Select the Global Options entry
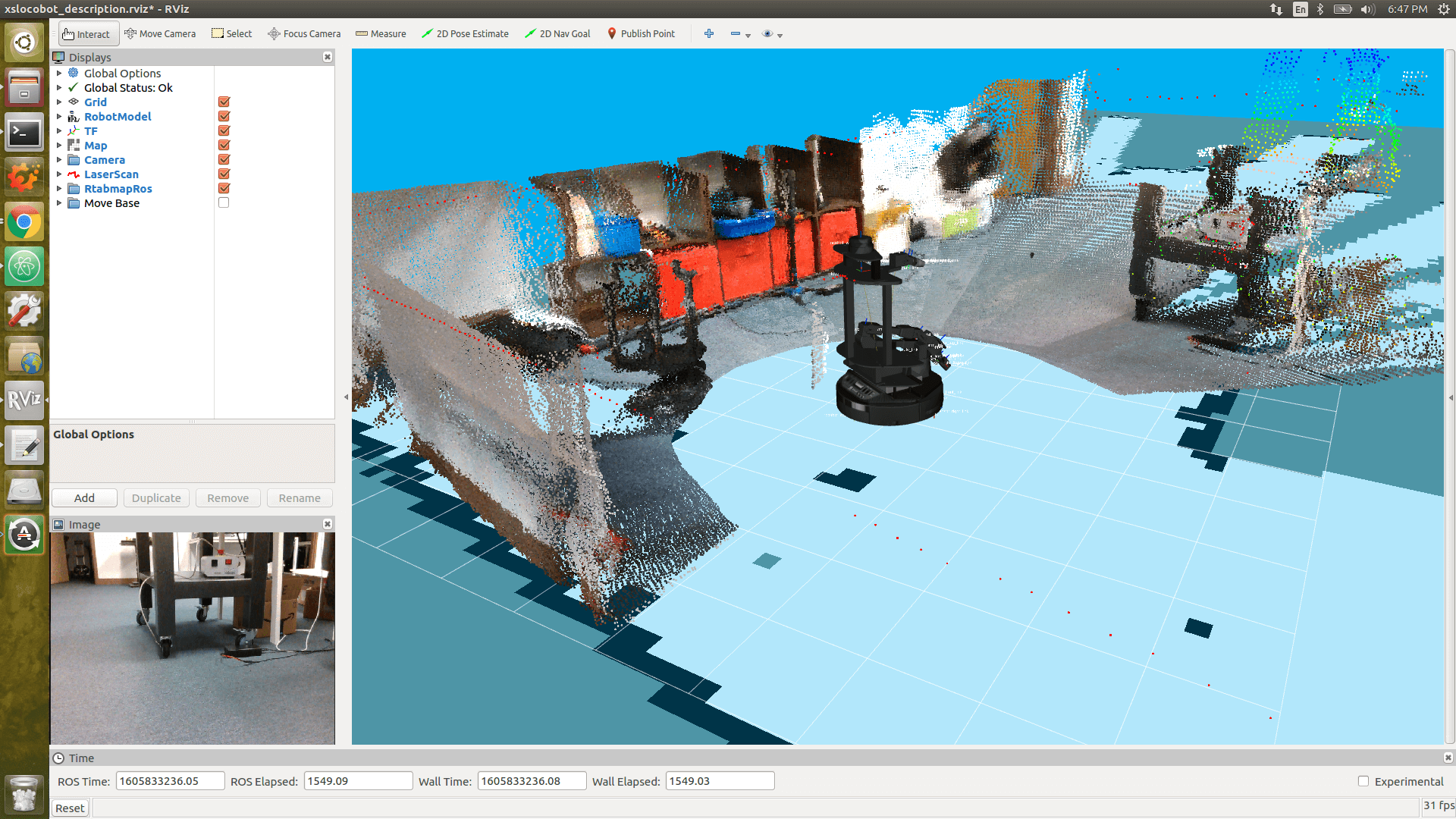The width and height of the screenshot is (1456, 819). coord(122,73)
